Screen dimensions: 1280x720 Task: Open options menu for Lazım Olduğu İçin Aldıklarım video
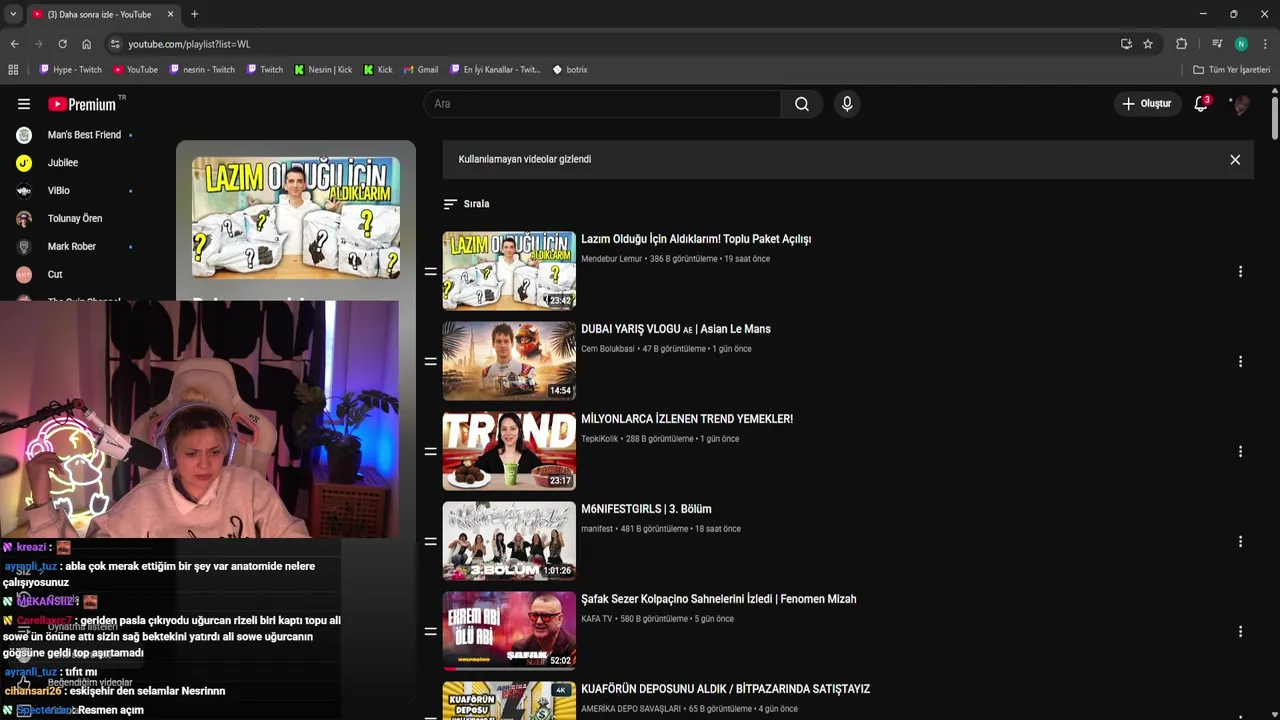coord(1240,272)
